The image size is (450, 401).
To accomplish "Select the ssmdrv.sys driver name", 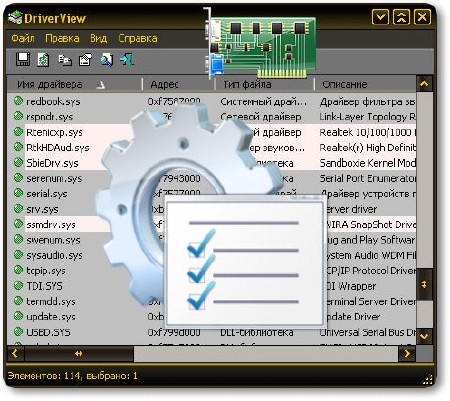I will pos(51,225).
